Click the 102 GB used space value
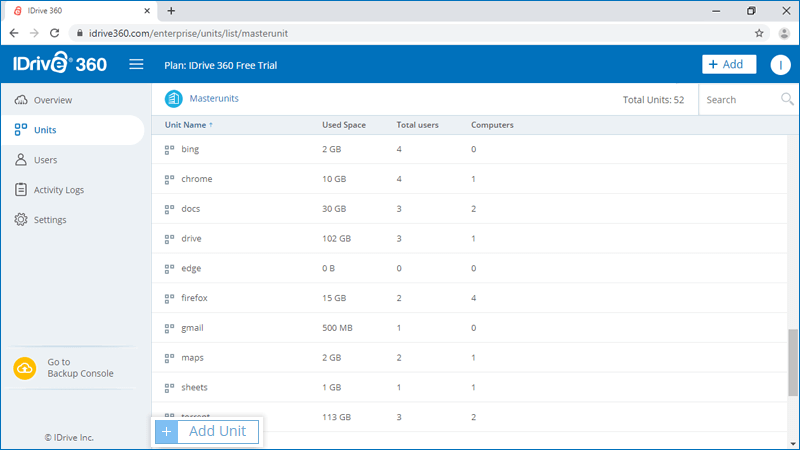The width and height of the screenshot is (800, 450). (x=336, y=238)
